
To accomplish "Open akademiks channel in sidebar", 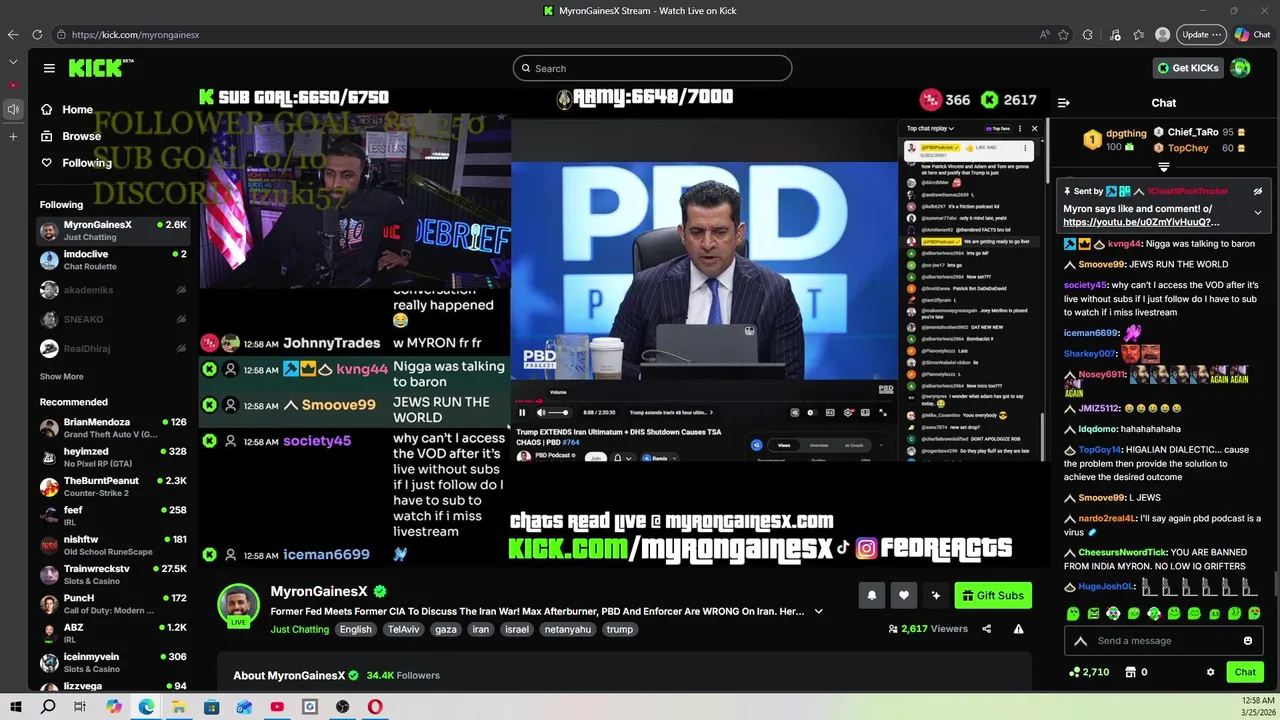I will point(113,290).
